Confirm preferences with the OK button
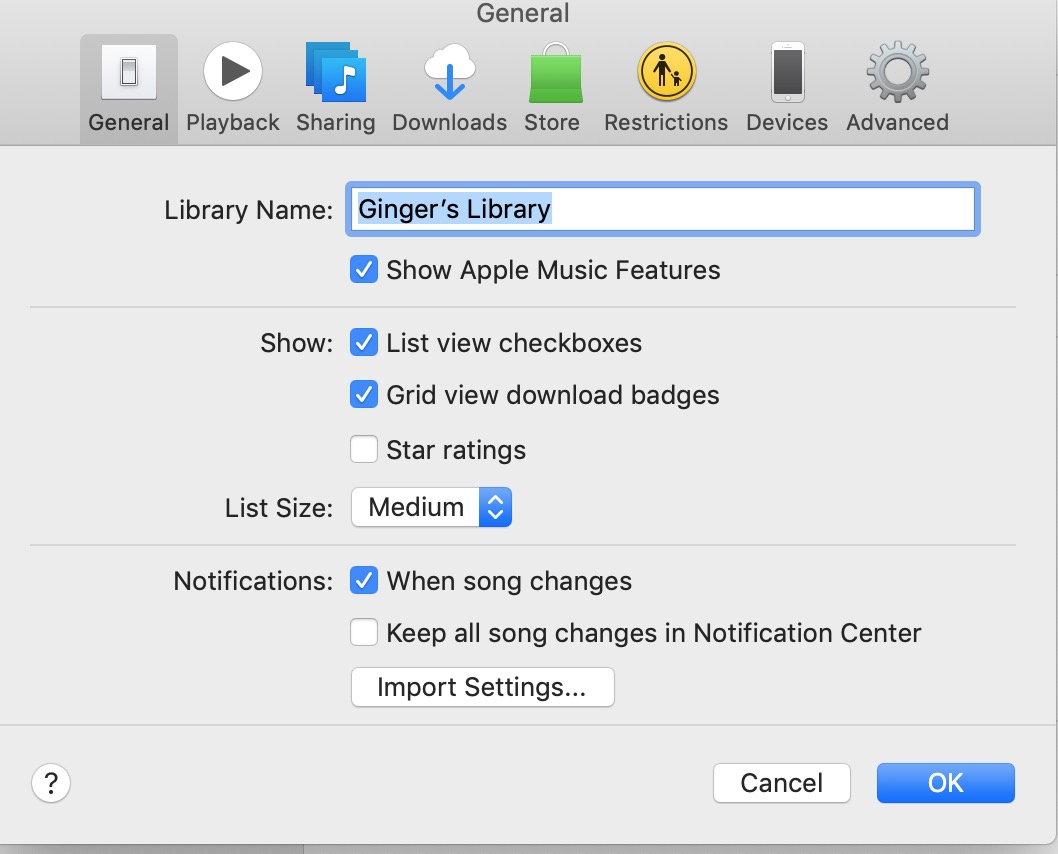The width and height of the screenshot is (1058, 854). coord(945,783)
